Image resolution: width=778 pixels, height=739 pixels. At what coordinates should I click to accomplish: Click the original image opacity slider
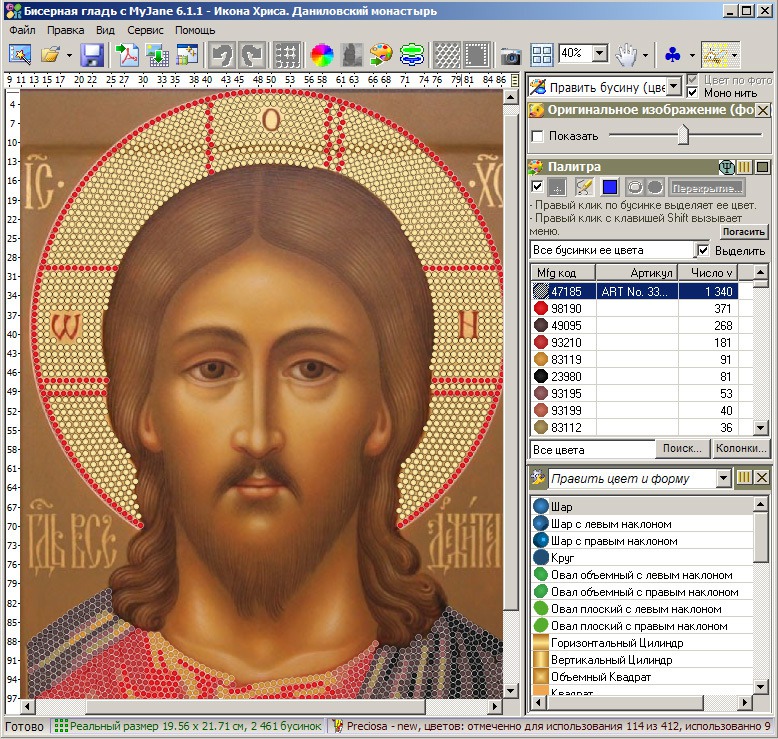tap(683, 135)
